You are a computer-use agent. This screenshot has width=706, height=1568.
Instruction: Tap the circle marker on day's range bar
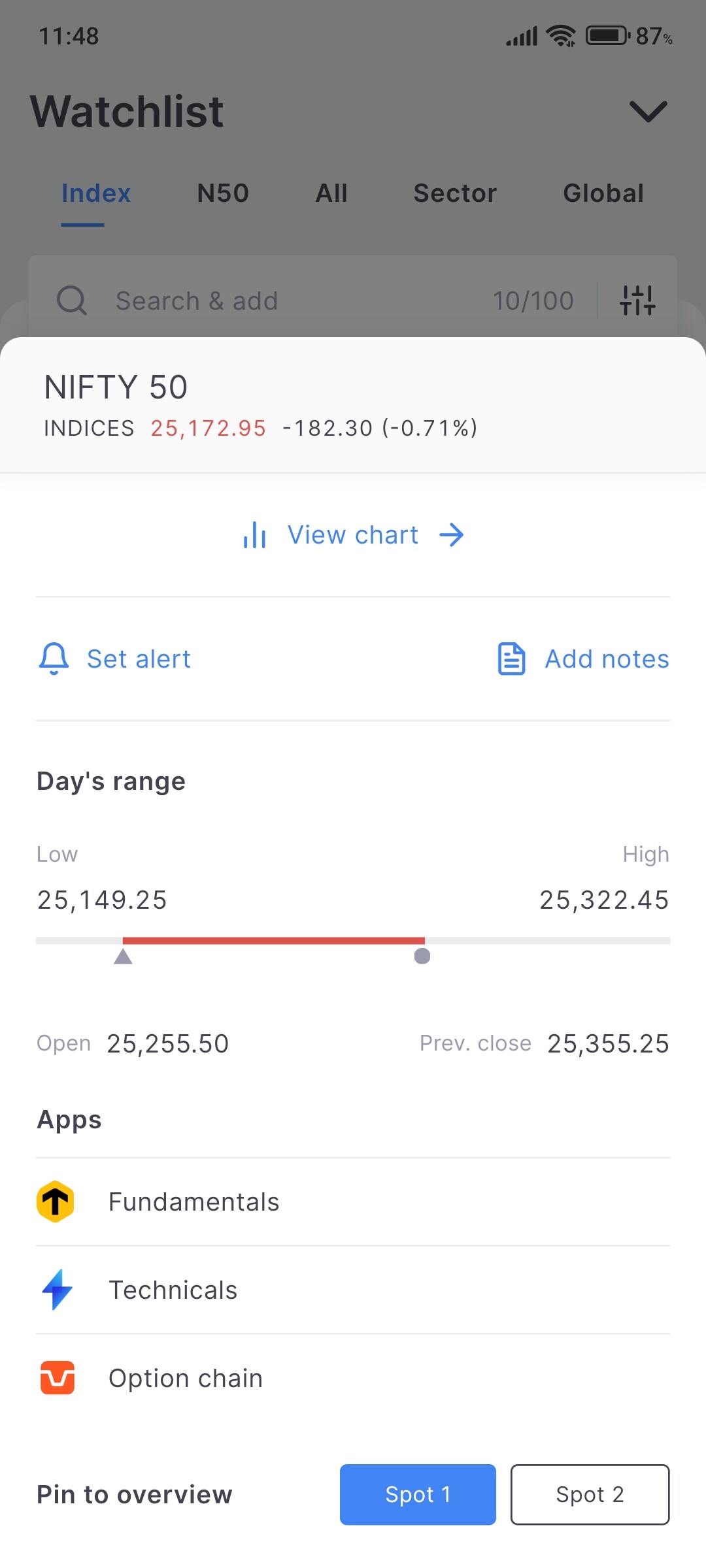coord(422,956)
